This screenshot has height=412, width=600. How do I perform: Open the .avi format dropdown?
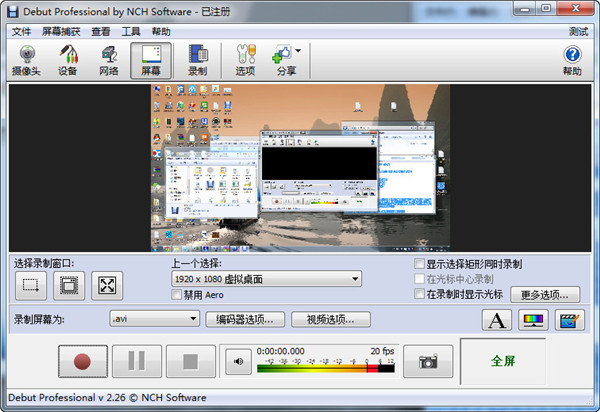click(x=155, y=319)
